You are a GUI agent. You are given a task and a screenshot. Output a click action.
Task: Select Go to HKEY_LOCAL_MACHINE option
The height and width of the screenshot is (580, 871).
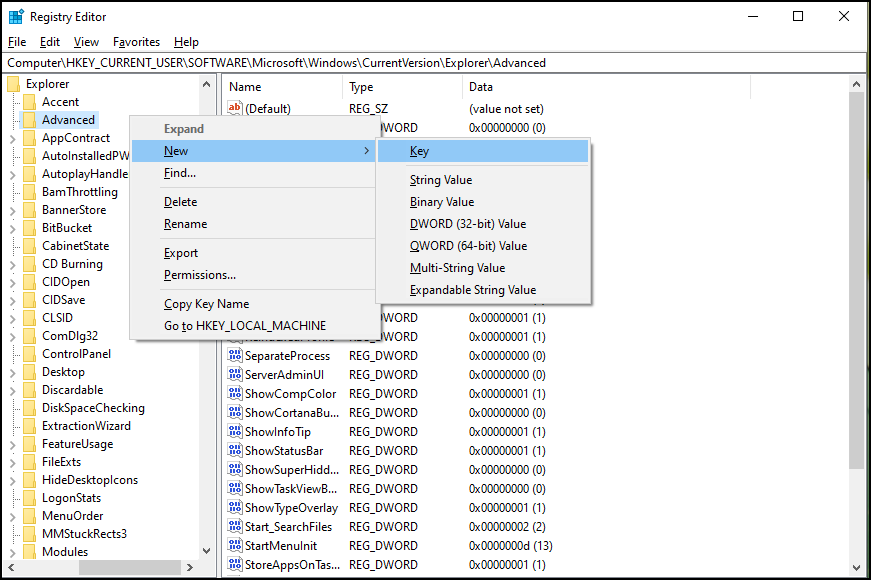pos(253,326)
